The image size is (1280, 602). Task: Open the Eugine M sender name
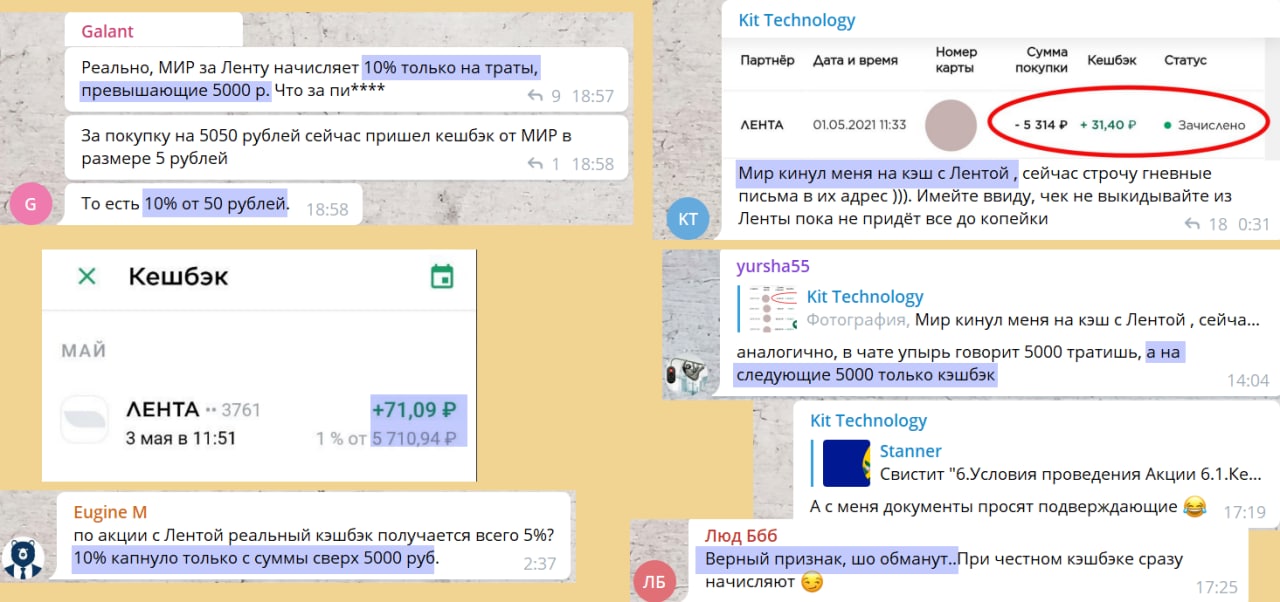pos(110,512)
